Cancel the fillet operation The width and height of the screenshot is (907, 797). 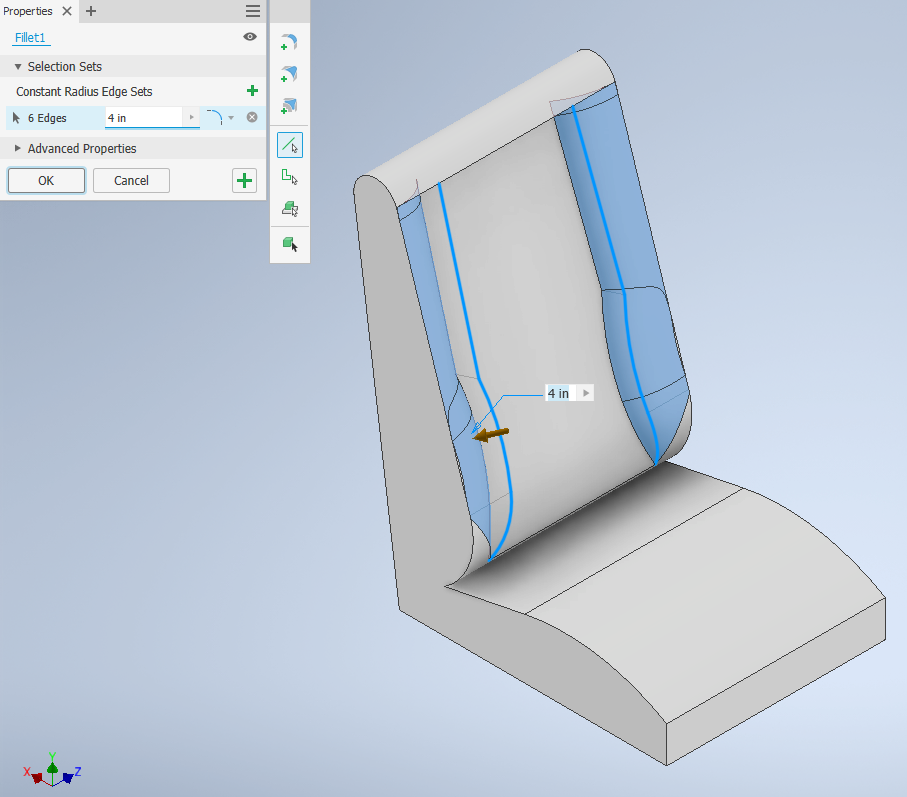(x=131, y=180)
